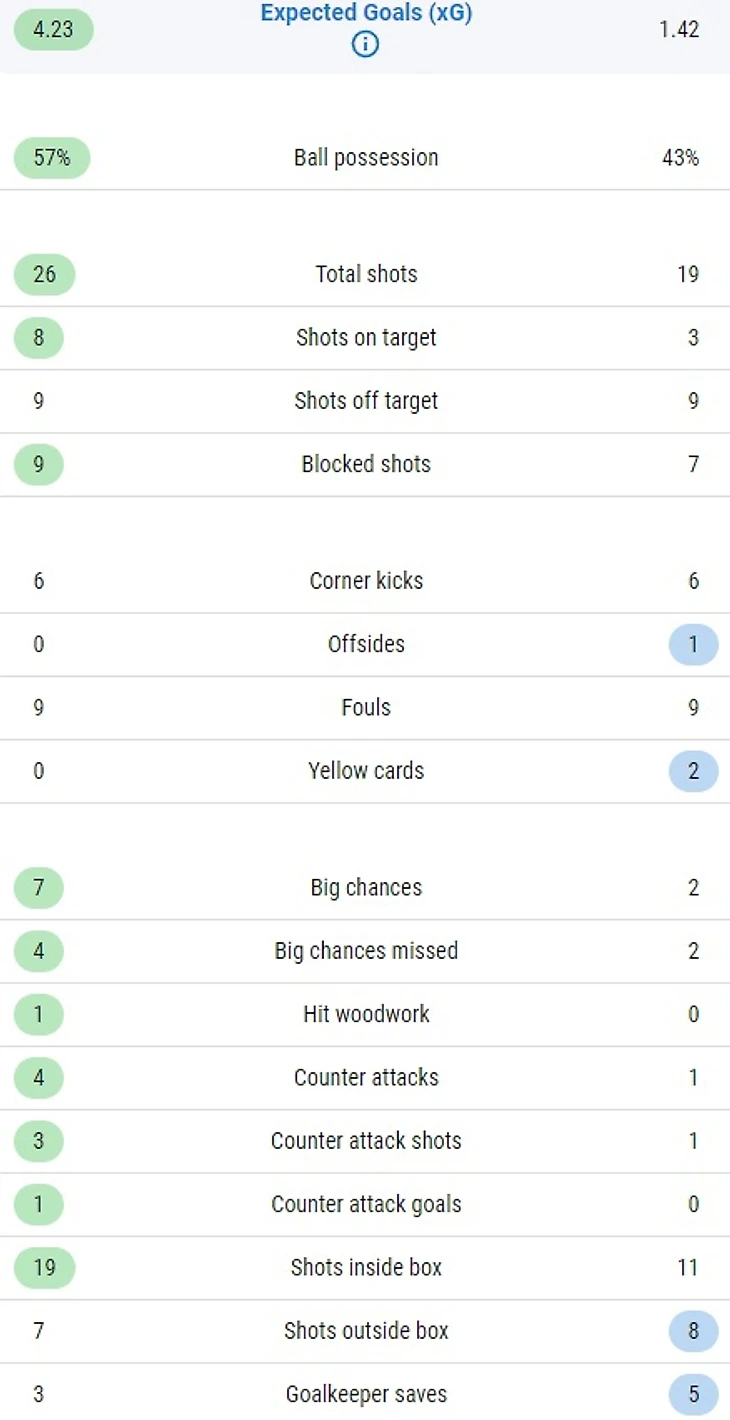The image size is (730, 1420).
Task: Open the Expected Goals (xG) link
Action: coord(366,14)
